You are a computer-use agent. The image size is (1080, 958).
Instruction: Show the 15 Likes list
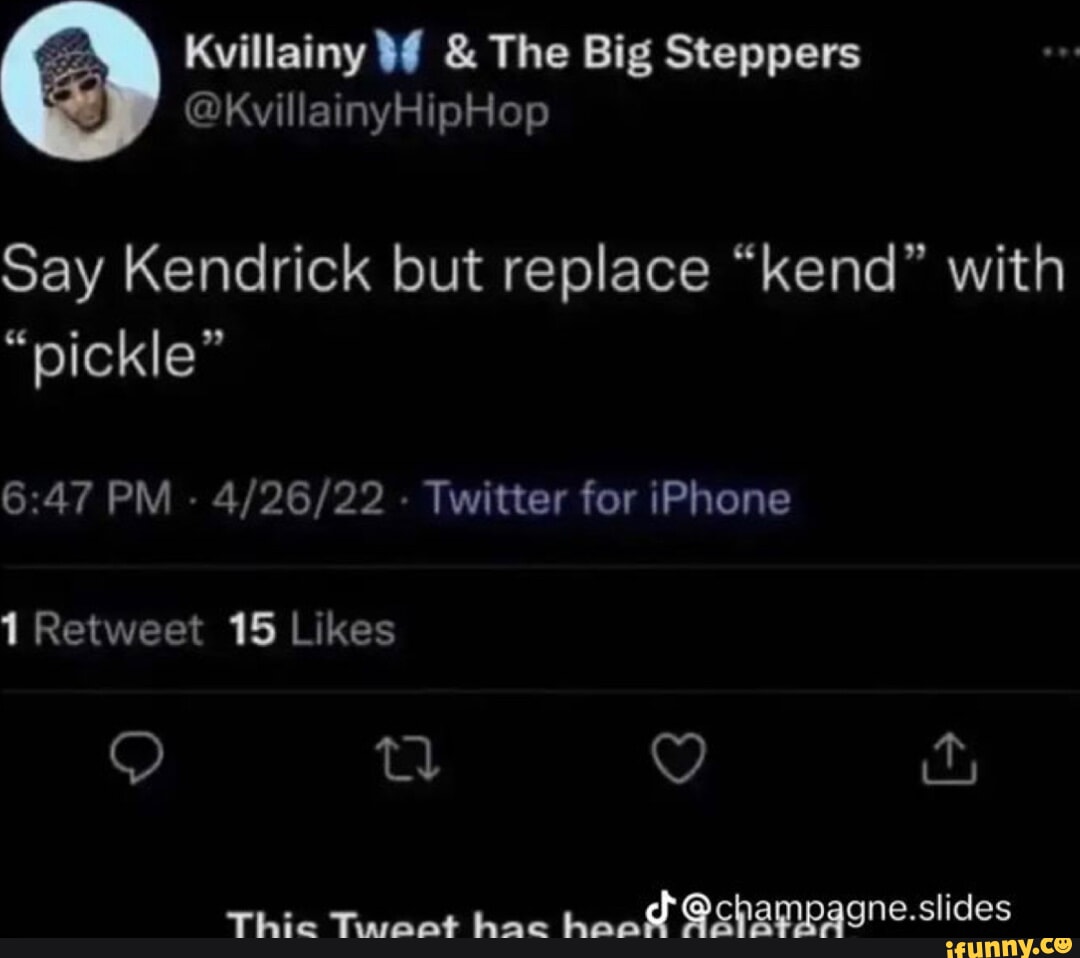[x=312, y=629]
